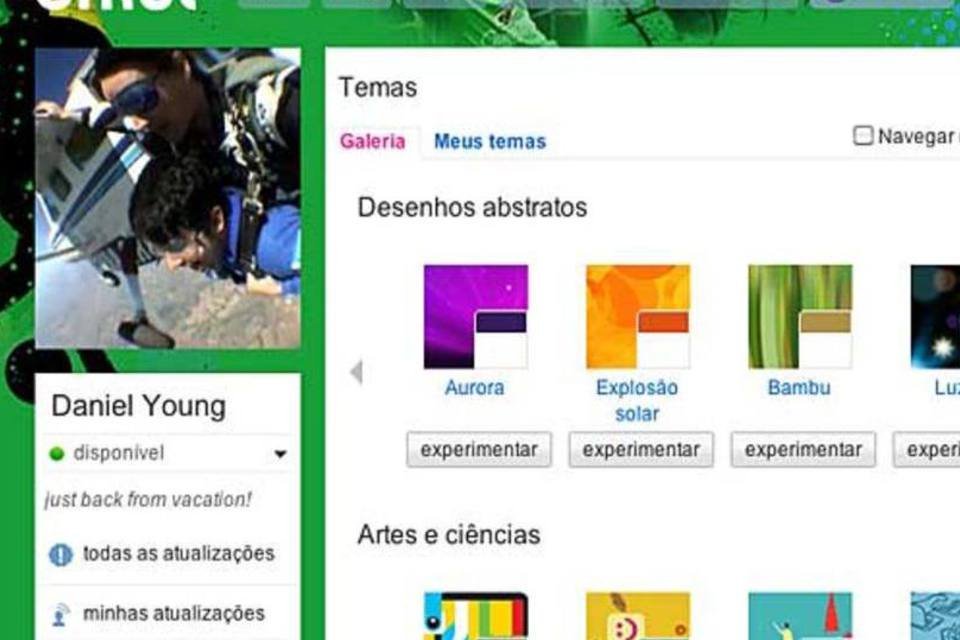The width and height of the screenshot is (960, 640).
Task: Click the 'Temas' page title
Action: [378, 88]
